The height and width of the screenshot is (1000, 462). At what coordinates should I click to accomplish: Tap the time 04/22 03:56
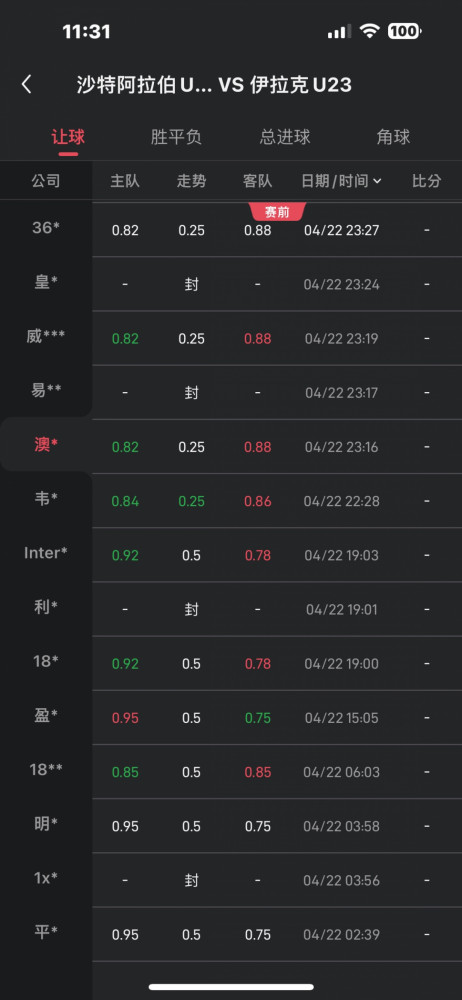(341, 881)
